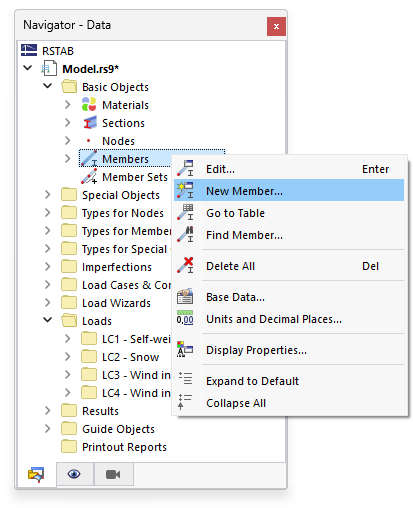Image resolution: width=413 pixels, height=508 pixels.
Task: Collapse the Basic Objects folder
Action: (48, 86)
